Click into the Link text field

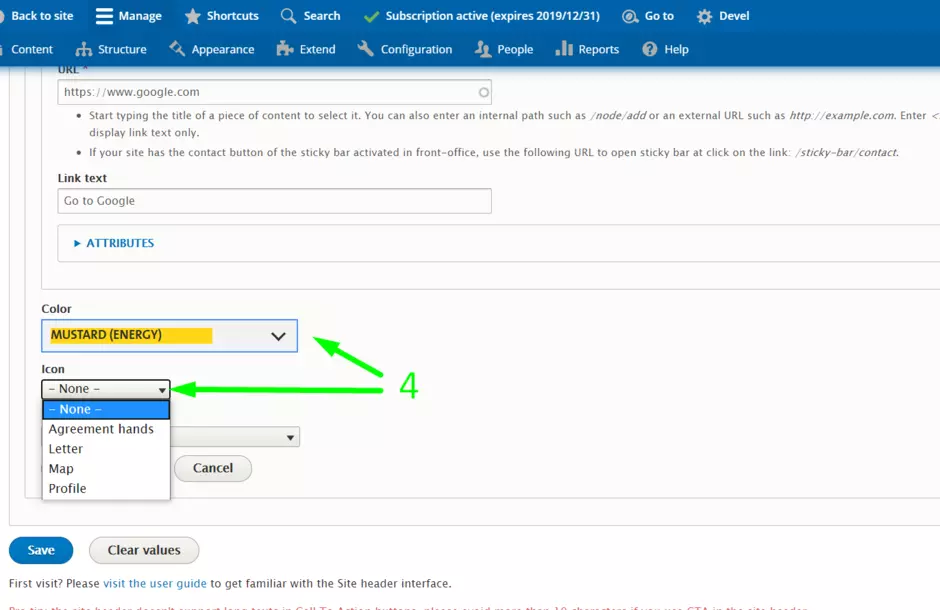click(274, 201)
